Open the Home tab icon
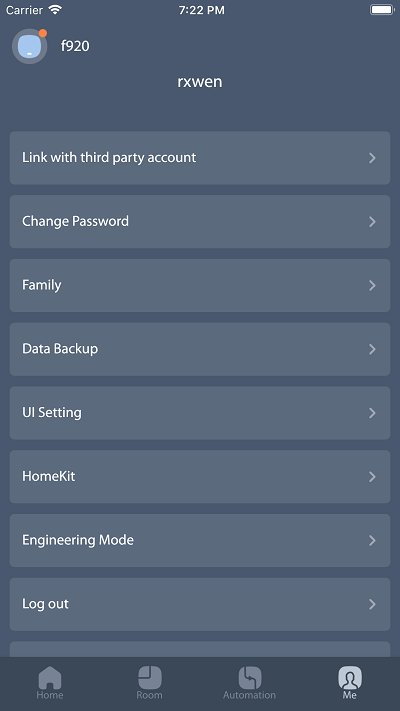 [50, 677]
